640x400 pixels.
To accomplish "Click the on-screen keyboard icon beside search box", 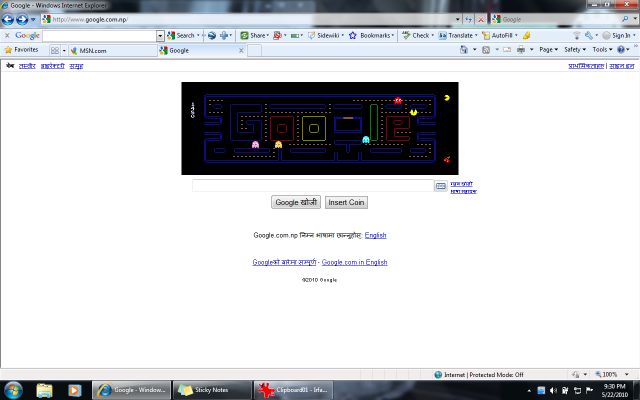I will click(440, 186).
